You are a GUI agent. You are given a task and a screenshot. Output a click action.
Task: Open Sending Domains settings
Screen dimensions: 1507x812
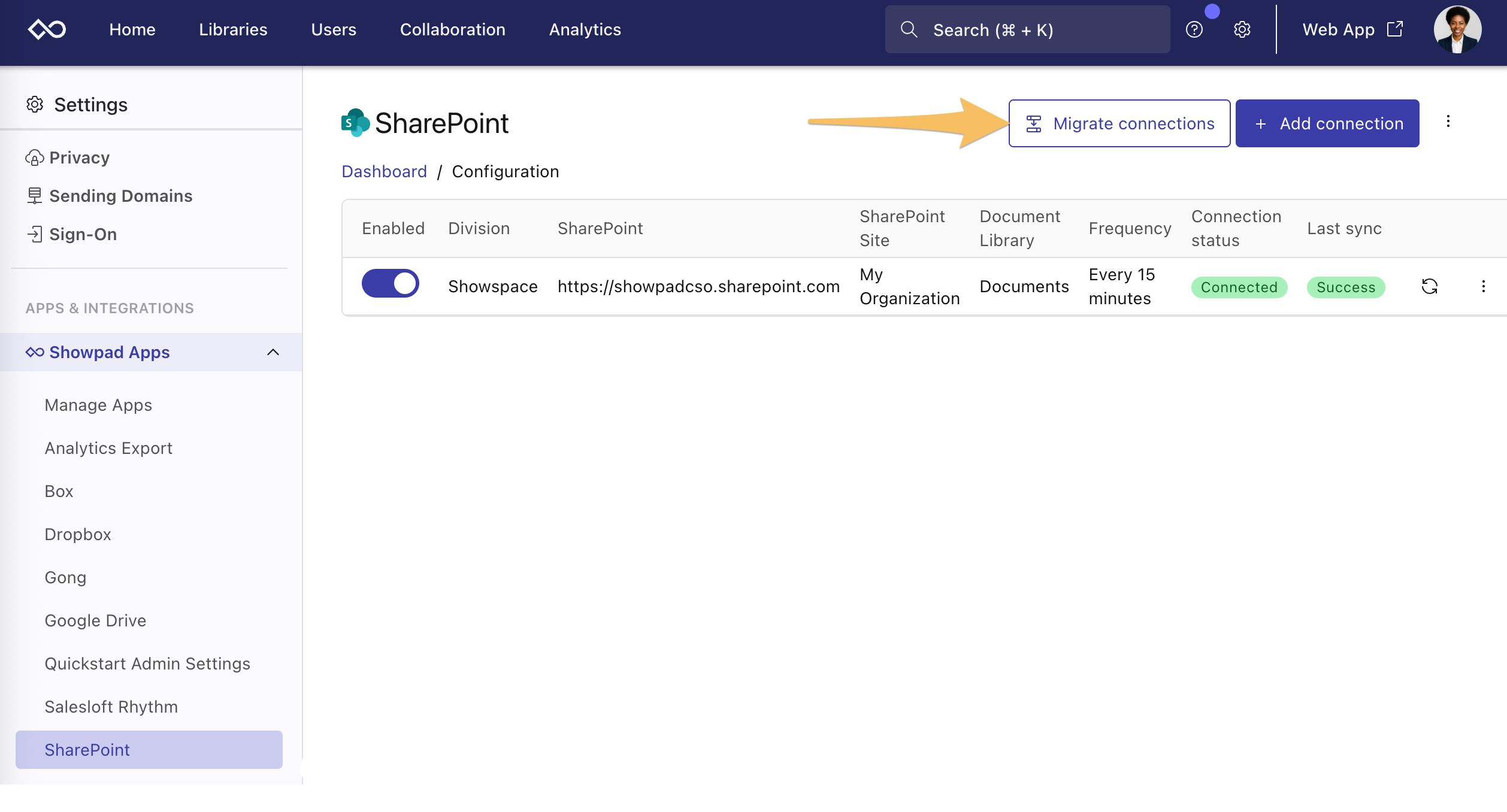pyautogui.click(x=120, y=196)
